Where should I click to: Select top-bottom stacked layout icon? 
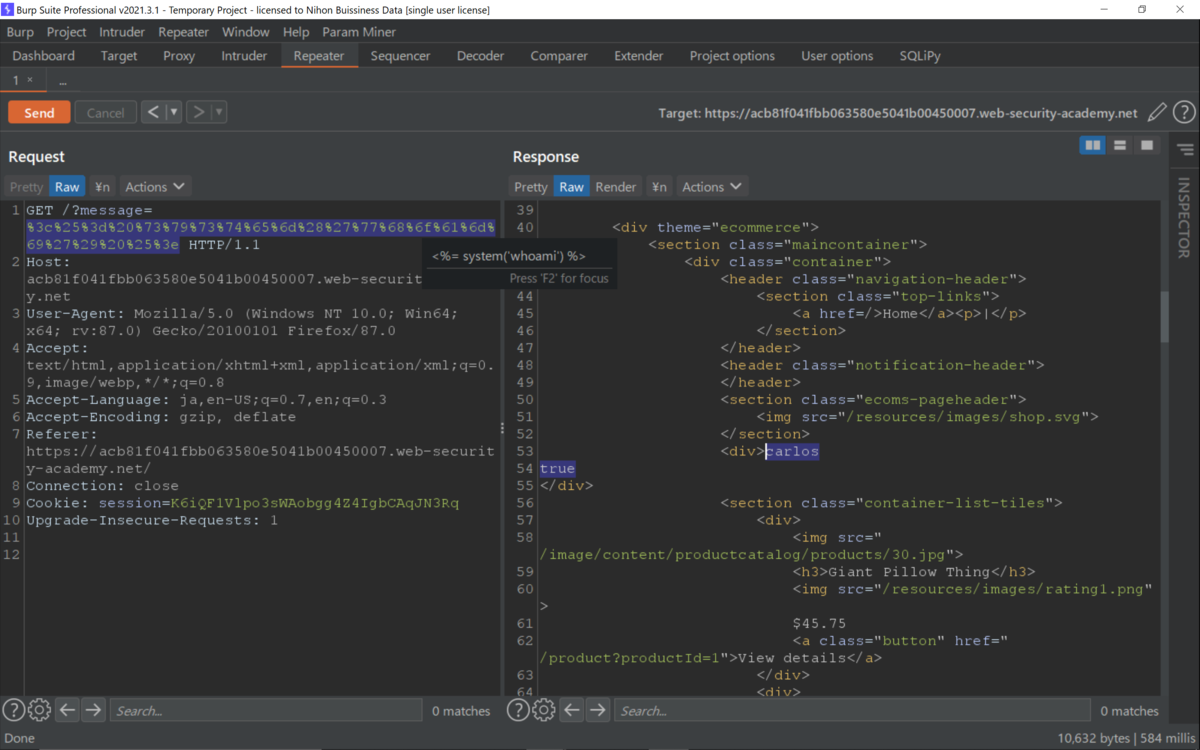pos(1120,146)
